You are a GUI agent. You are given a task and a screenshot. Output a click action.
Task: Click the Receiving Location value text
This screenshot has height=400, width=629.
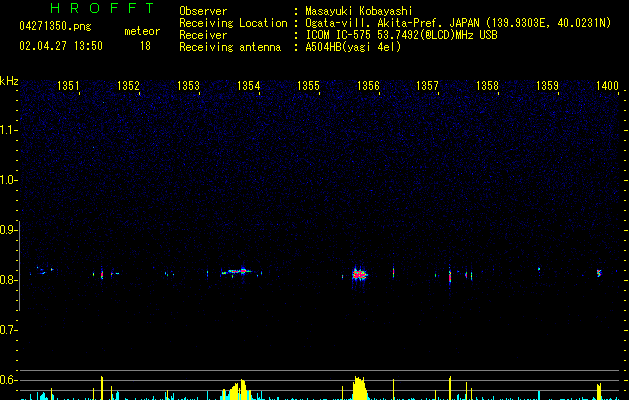(458, 23)
